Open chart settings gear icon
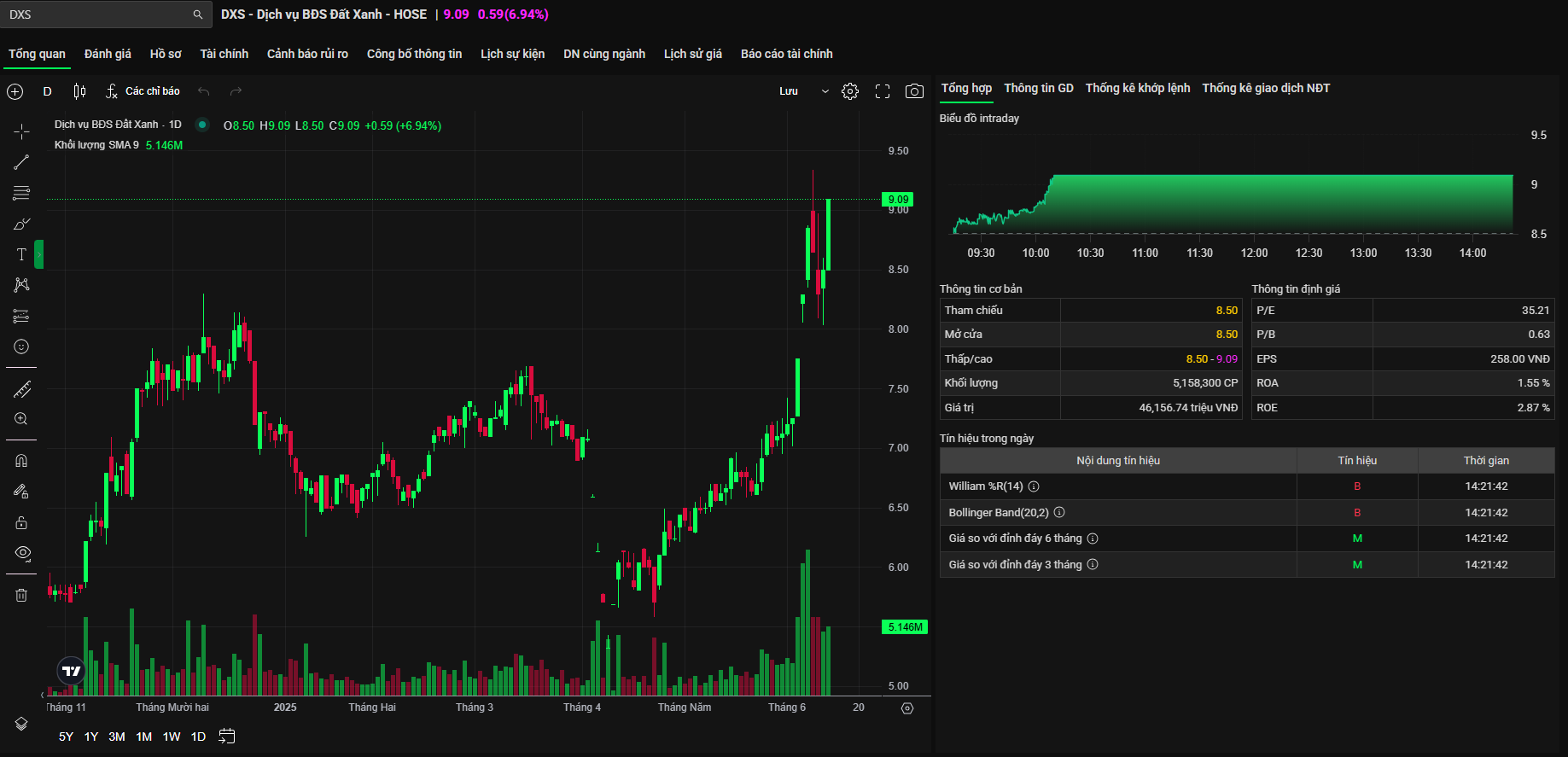 pos(850,91)
